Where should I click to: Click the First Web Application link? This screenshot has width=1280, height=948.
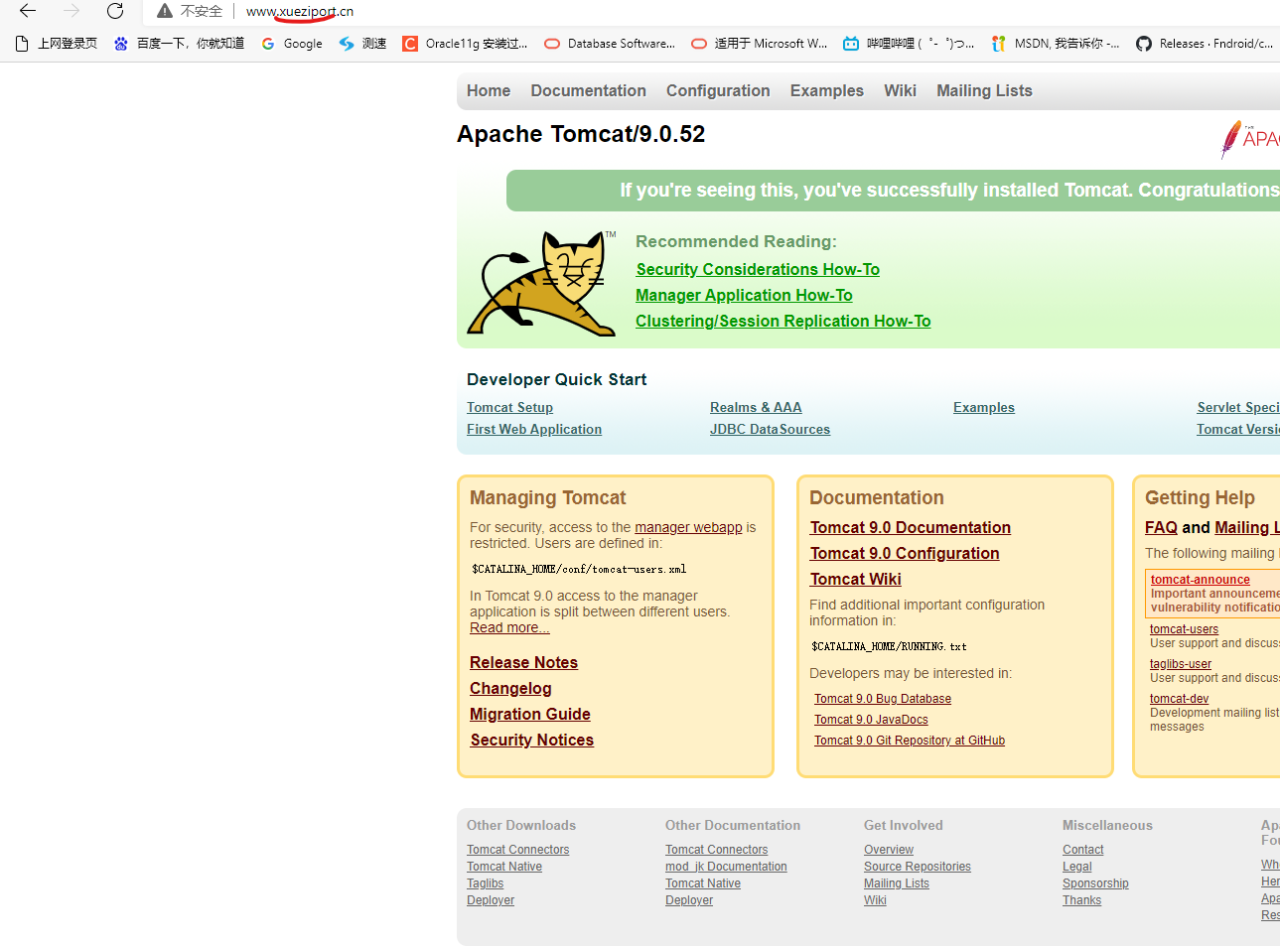(534, 429)
